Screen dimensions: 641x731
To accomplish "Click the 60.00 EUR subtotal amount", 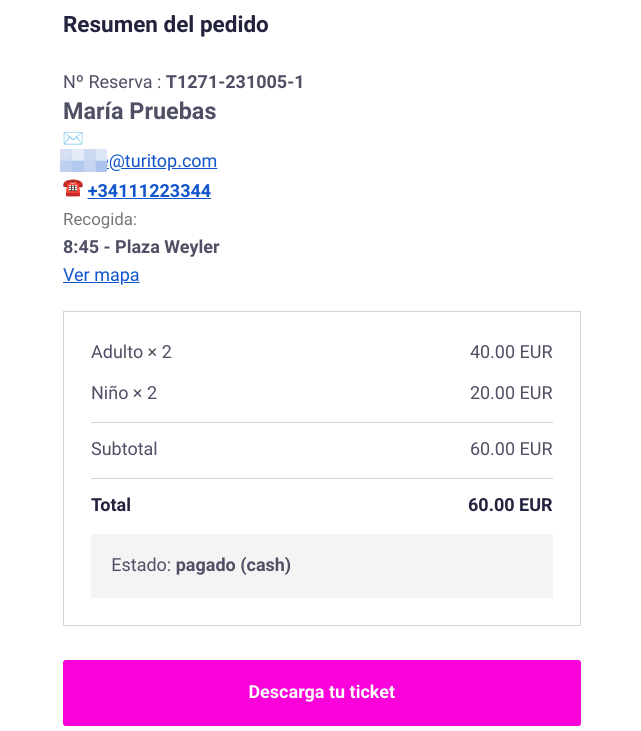I will [x=511, y=449].
